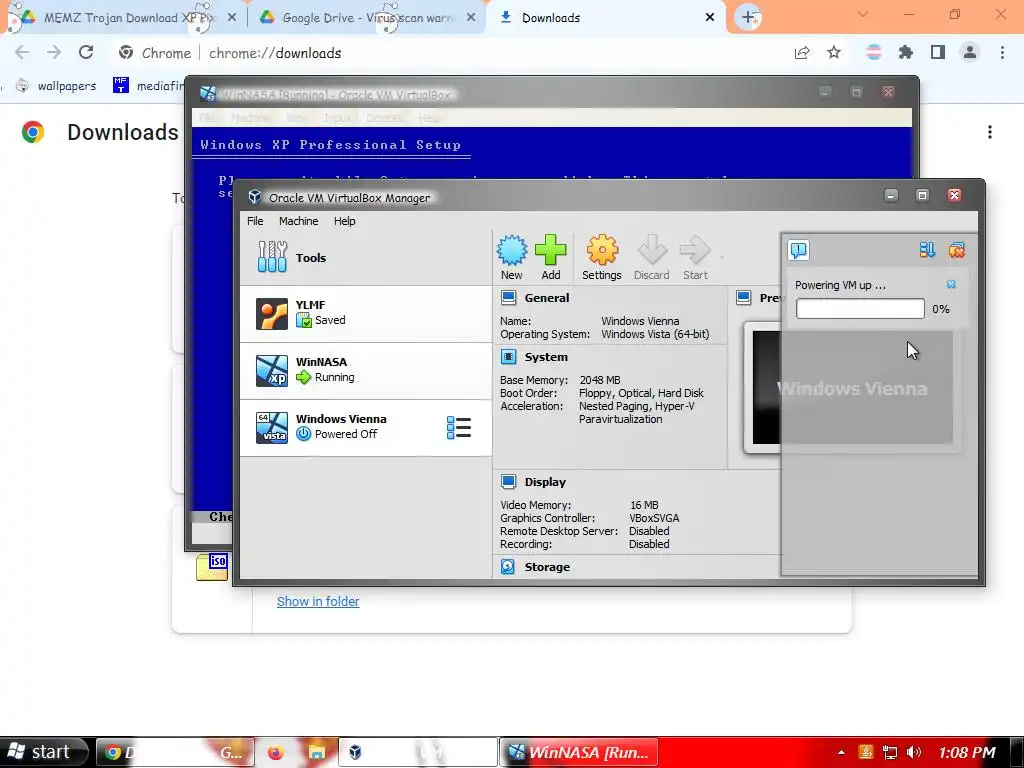Show hidden system tray icons
Image resolution: width=1024 pixels, height=768 pixels.
[841, 752]
